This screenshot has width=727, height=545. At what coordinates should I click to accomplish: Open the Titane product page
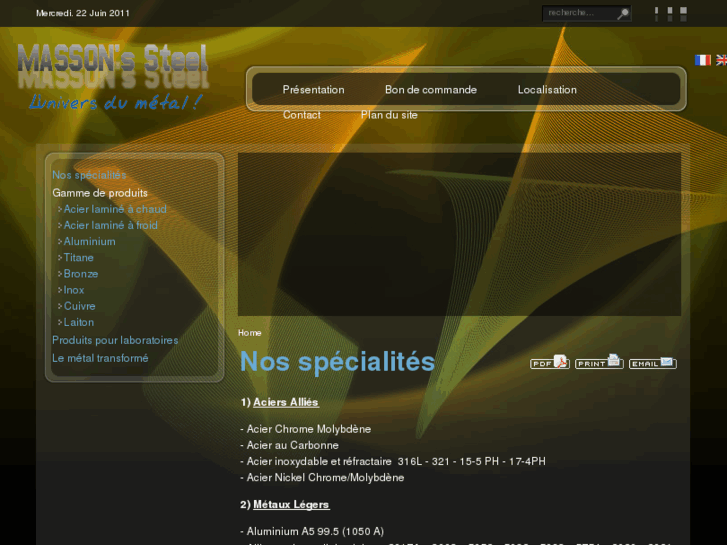[x=78, y=257]
